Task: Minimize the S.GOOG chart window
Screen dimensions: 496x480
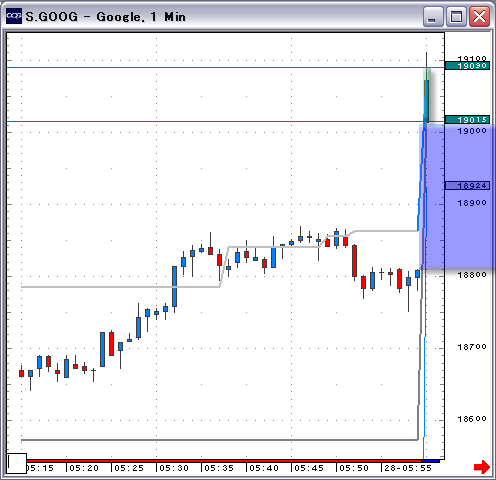Action: click(x=433, y=16)
